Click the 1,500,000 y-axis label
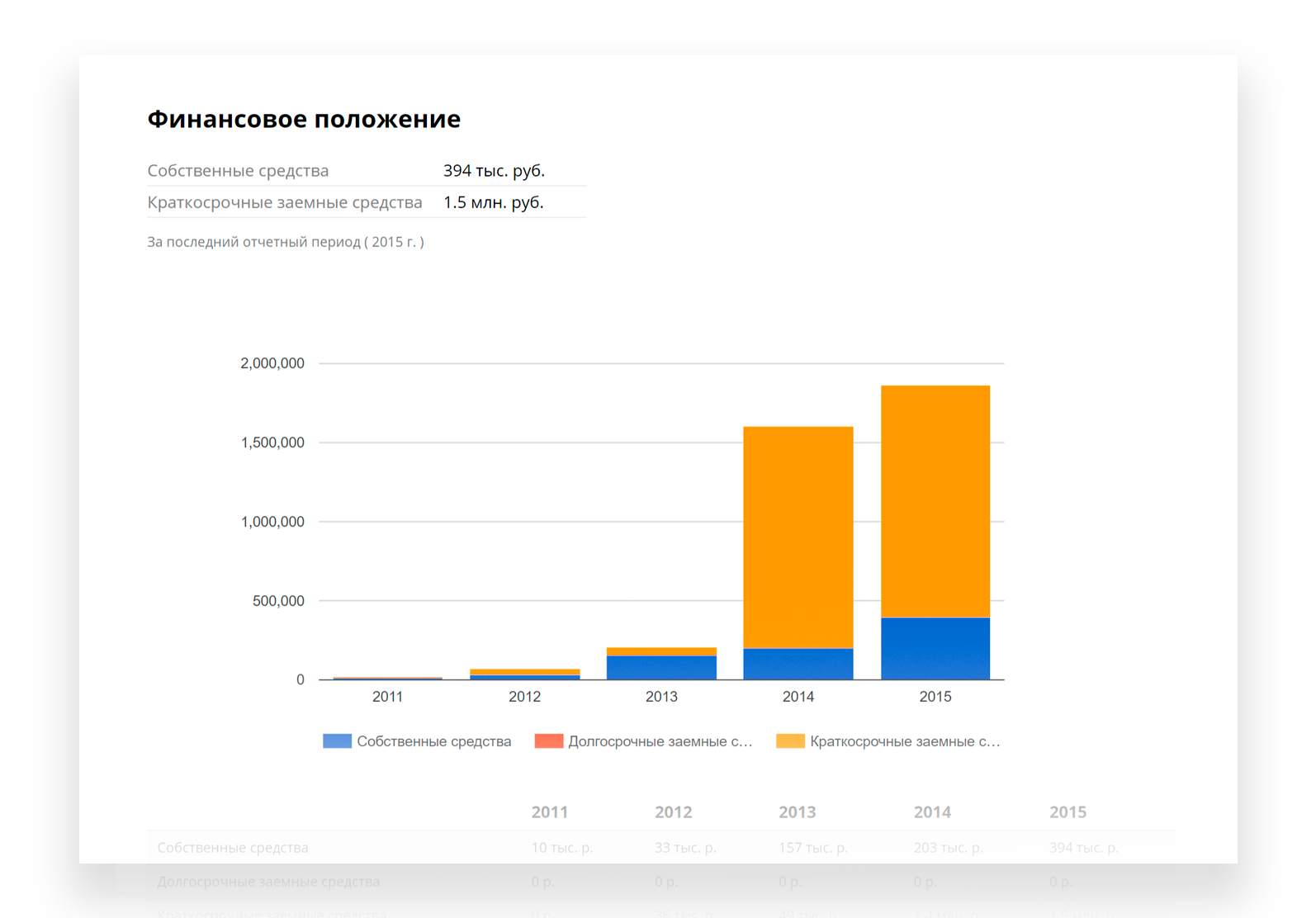Viewport: 1316px width, 918px height. (x=272, y=442)
